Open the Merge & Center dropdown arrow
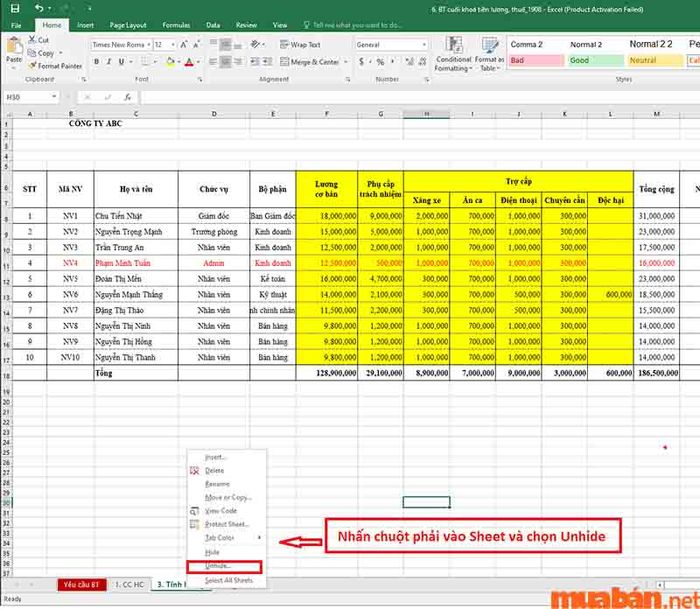Screen dimensions: 700x609 pos(346,62)
